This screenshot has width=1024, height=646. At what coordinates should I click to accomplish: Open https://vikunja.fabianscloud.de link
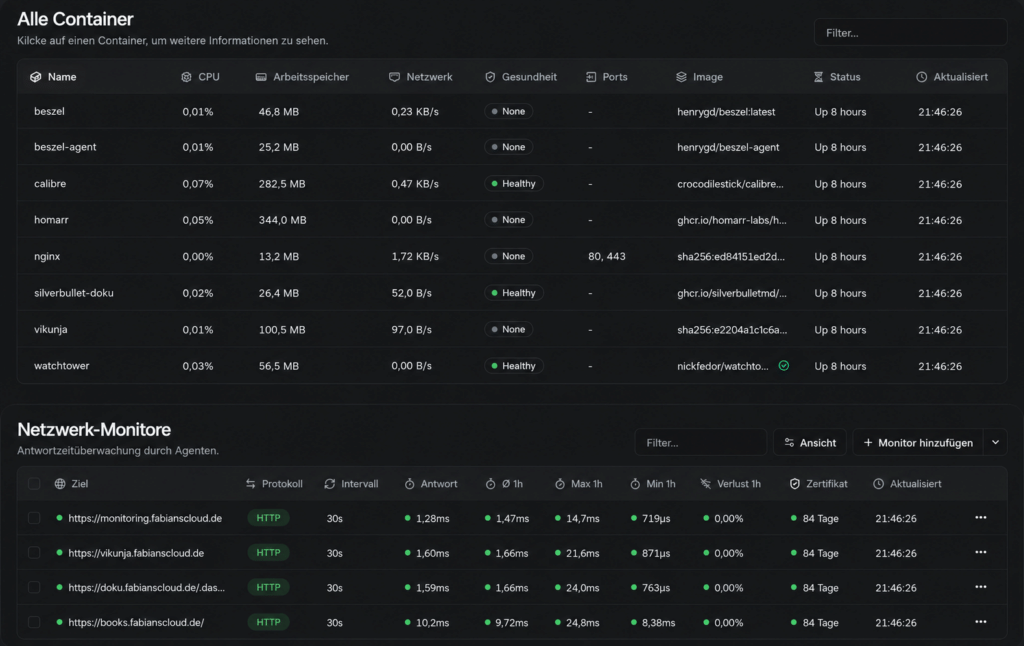(x=136, y=553)
